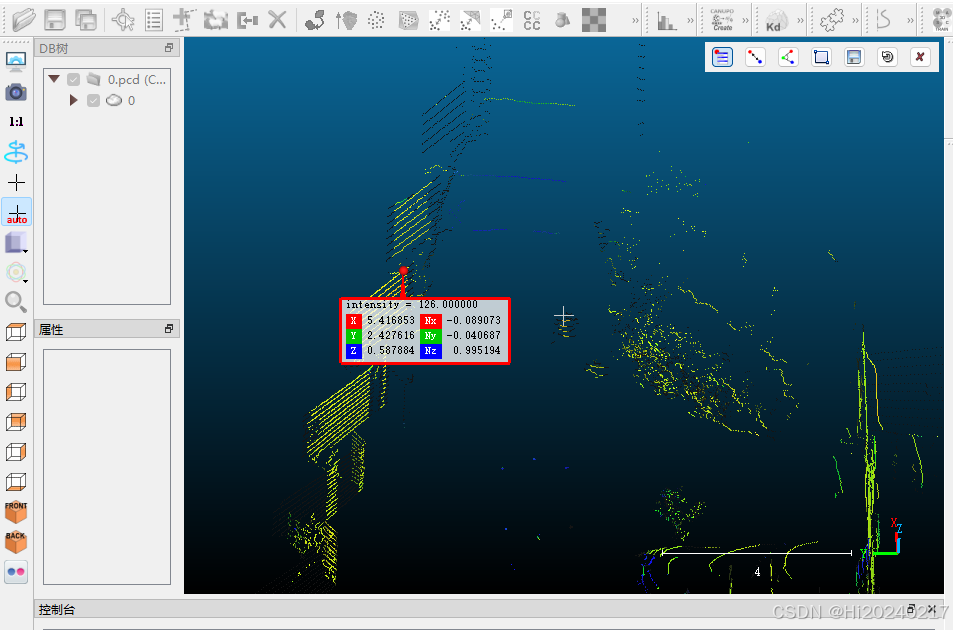Screen dimensions: 953x630
Task: Open the point list picking tool
Action: (154, 20)
